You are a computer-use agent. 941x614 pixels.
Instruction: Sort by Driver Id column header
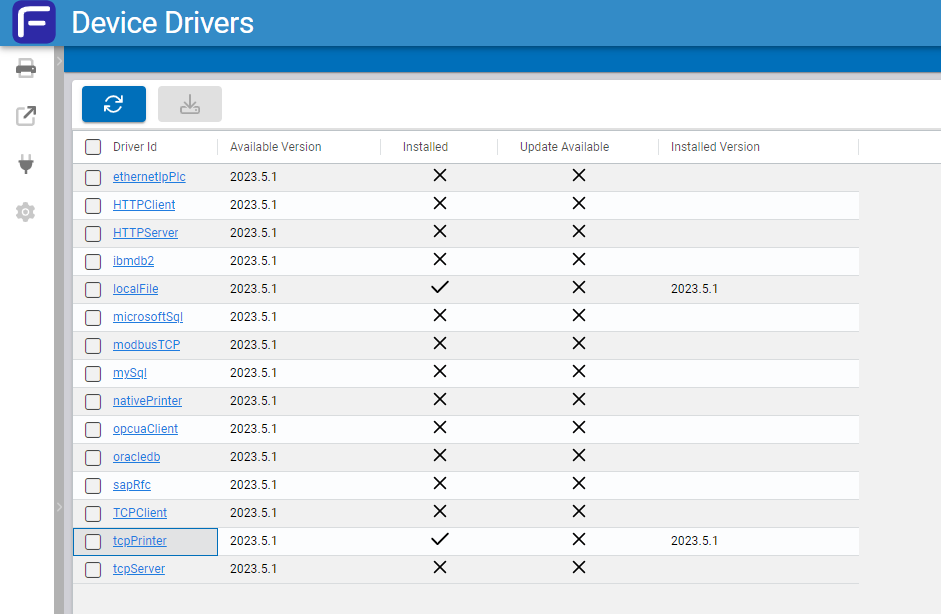[x=135, y=147]
